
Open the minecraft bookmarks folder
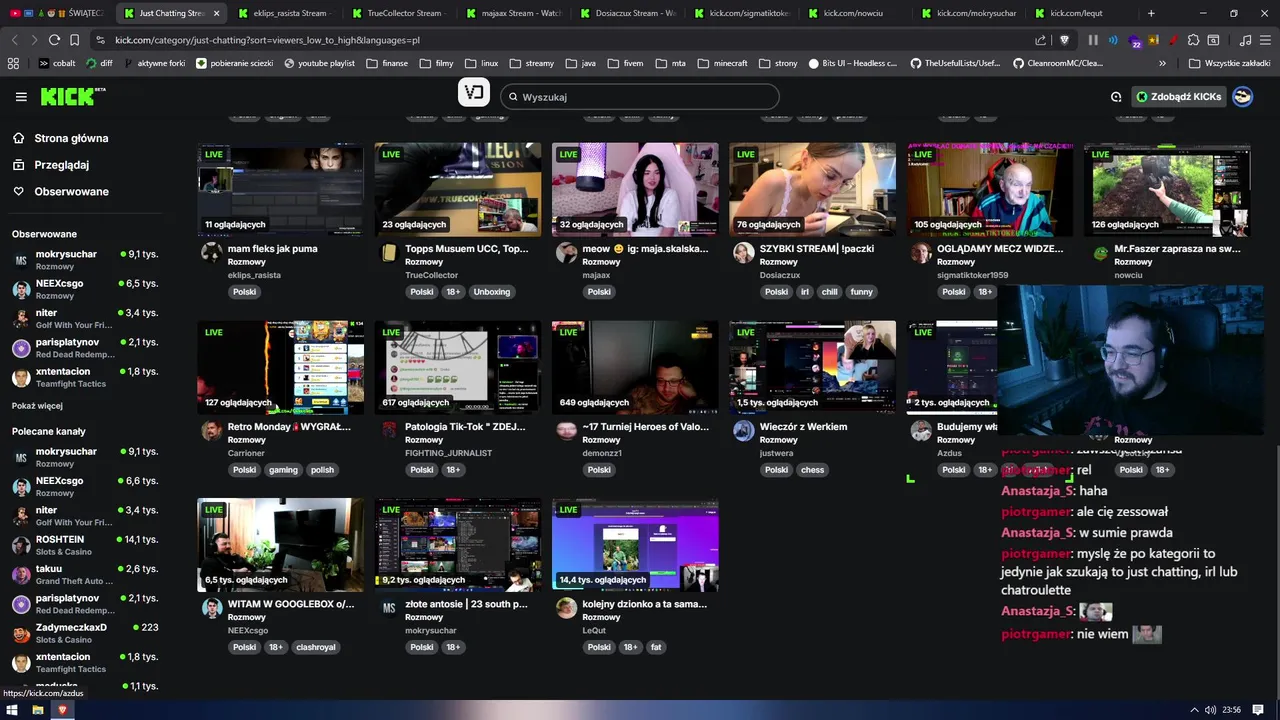(x=721, y=63)
